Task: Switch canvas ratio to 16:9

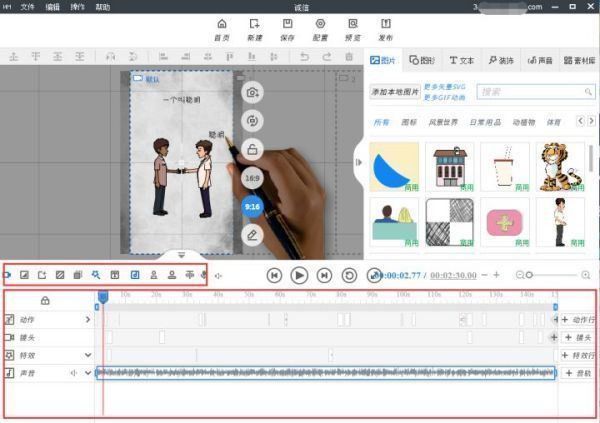Action: [x=252, y=178]
